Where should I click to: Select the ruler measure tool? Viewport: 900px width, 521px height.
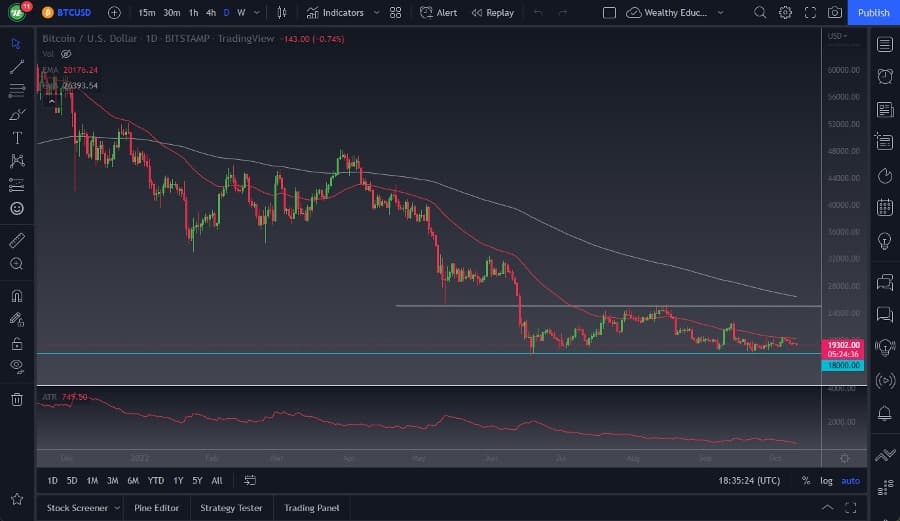tap(17, 240)
